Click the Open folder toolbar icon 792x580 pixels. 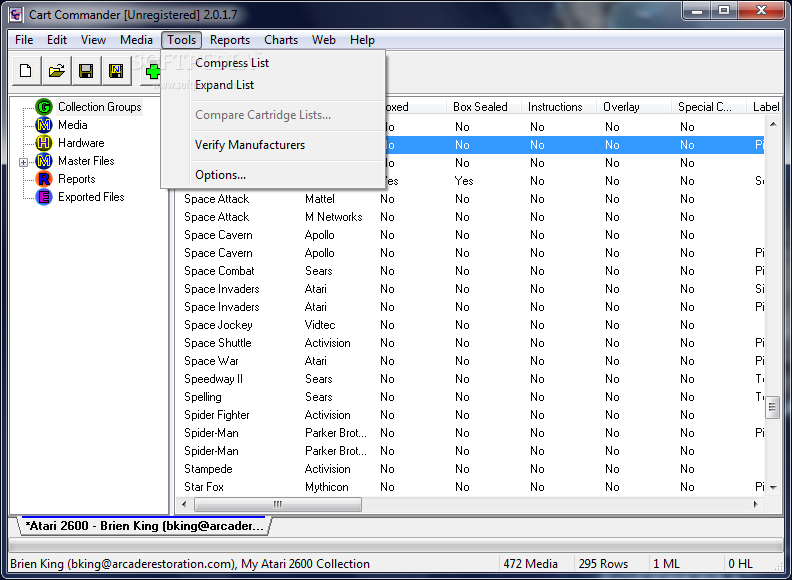point(56,71)
